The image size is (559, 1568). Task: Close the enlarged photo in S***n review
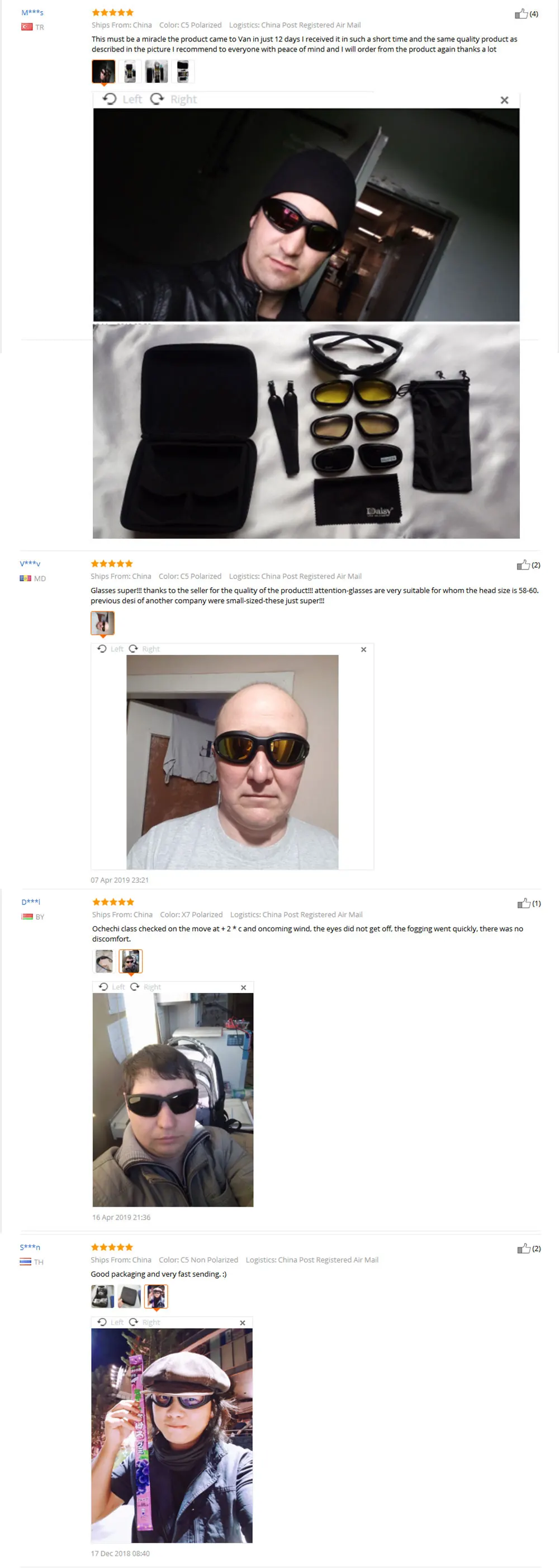point(243,1322)
